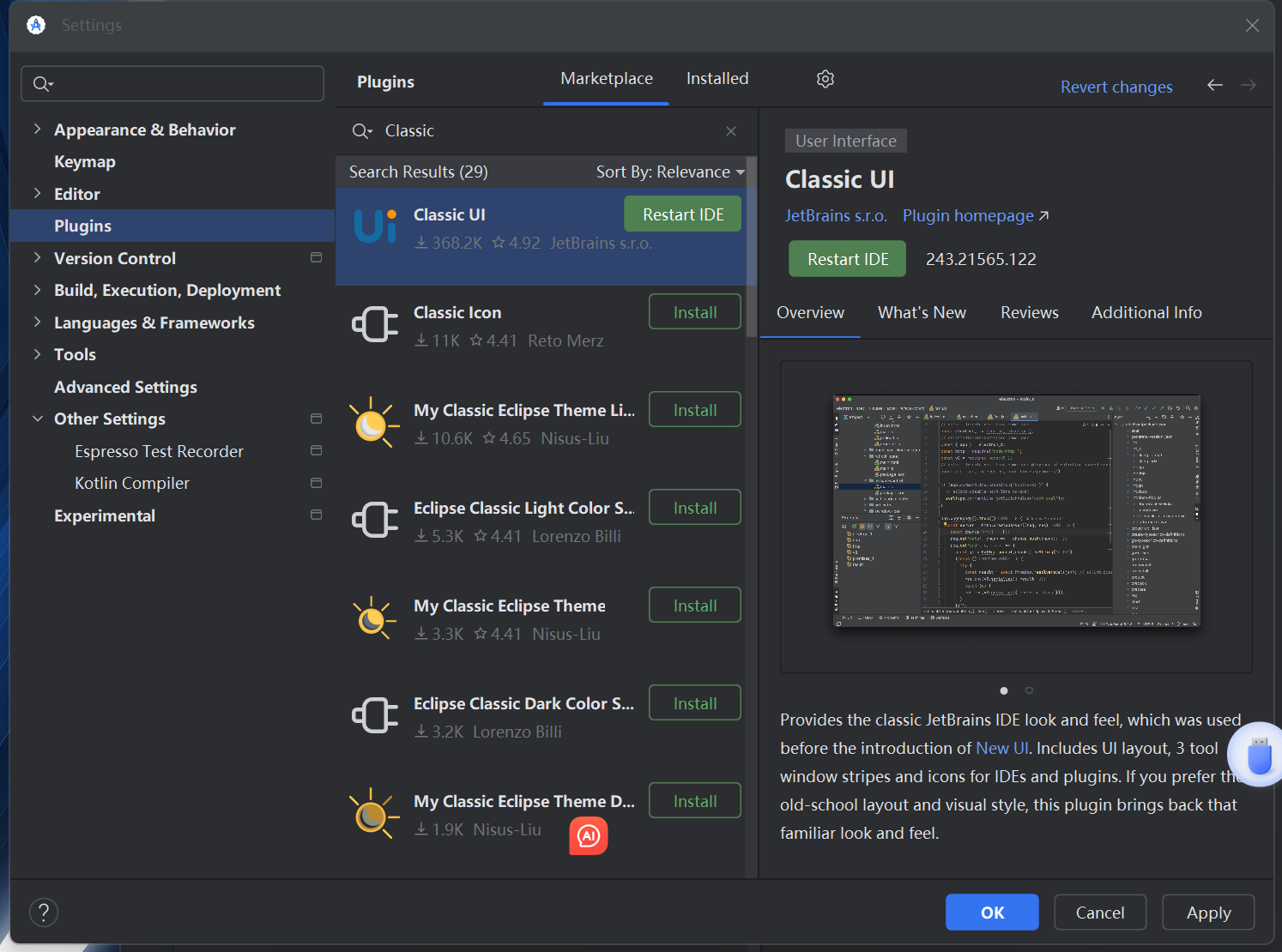Click Eclipse Classic Light Color plug icon
This screenshot has height=952, width=1282.
[x=375, y=520]
